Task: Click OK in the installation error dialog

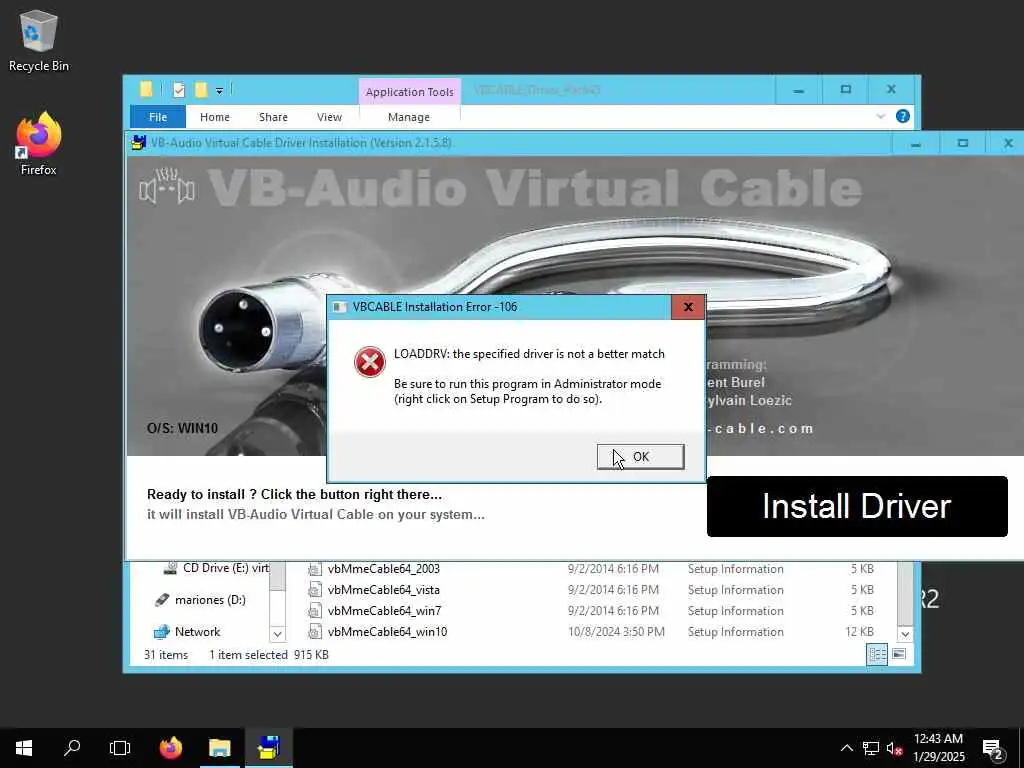Action: click(640, 456)
